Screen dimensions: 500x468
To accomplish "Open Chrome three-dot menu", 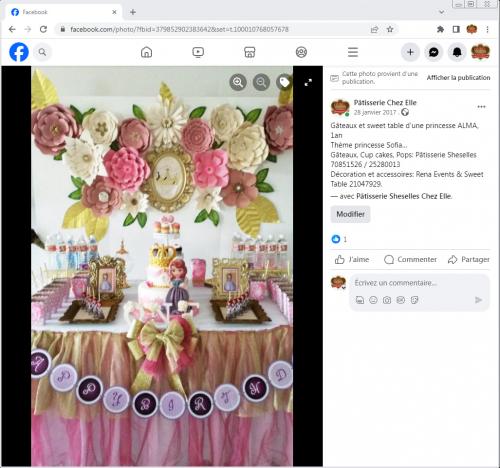I will point(487,29).
